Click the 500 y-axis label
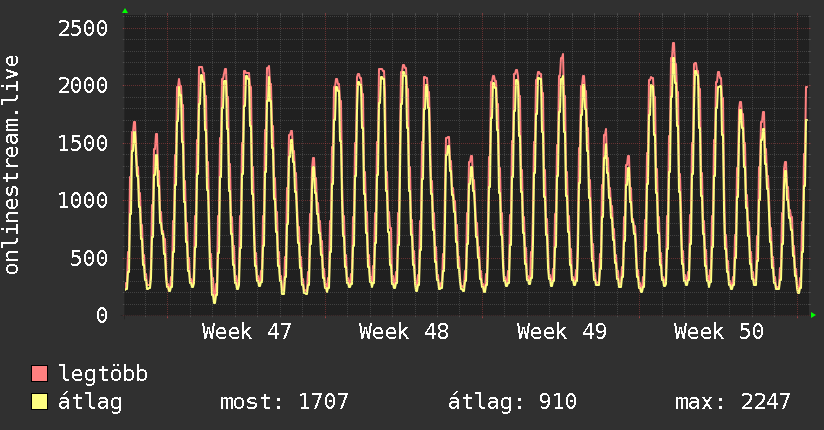 (x=89, y=258)
